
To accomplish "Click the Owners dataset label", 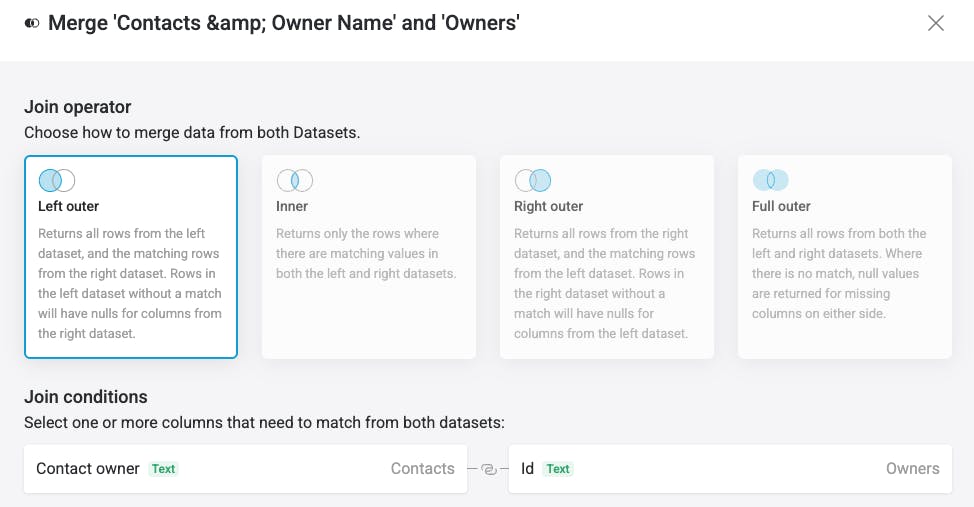I will point(912,469).
